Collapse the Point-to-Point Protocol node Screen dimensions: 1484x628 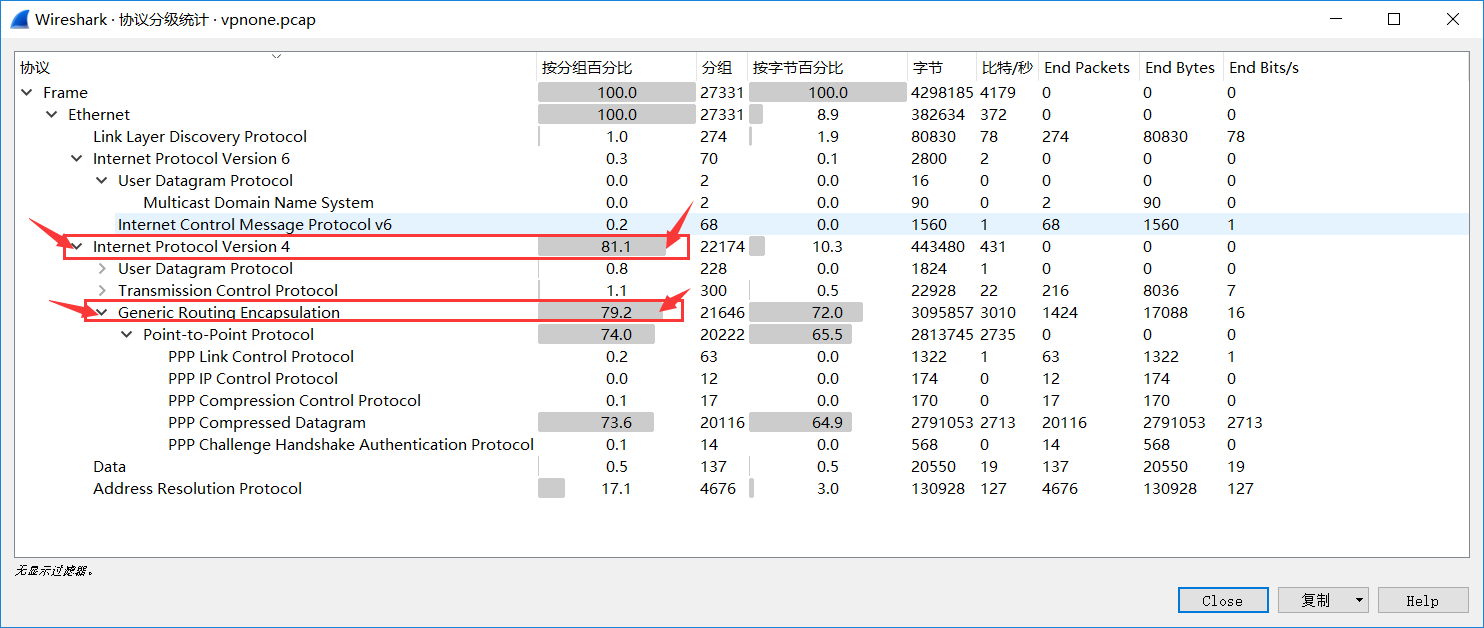click(x=127, y=335)
